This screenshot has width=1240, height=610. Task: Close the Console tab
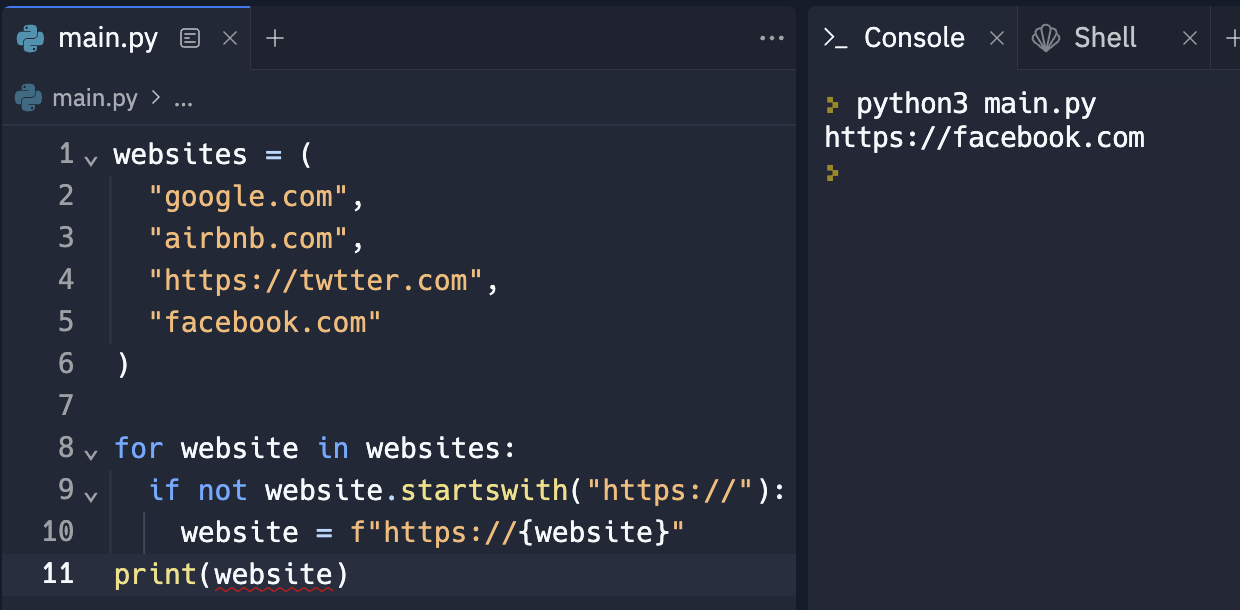(996, 38)
